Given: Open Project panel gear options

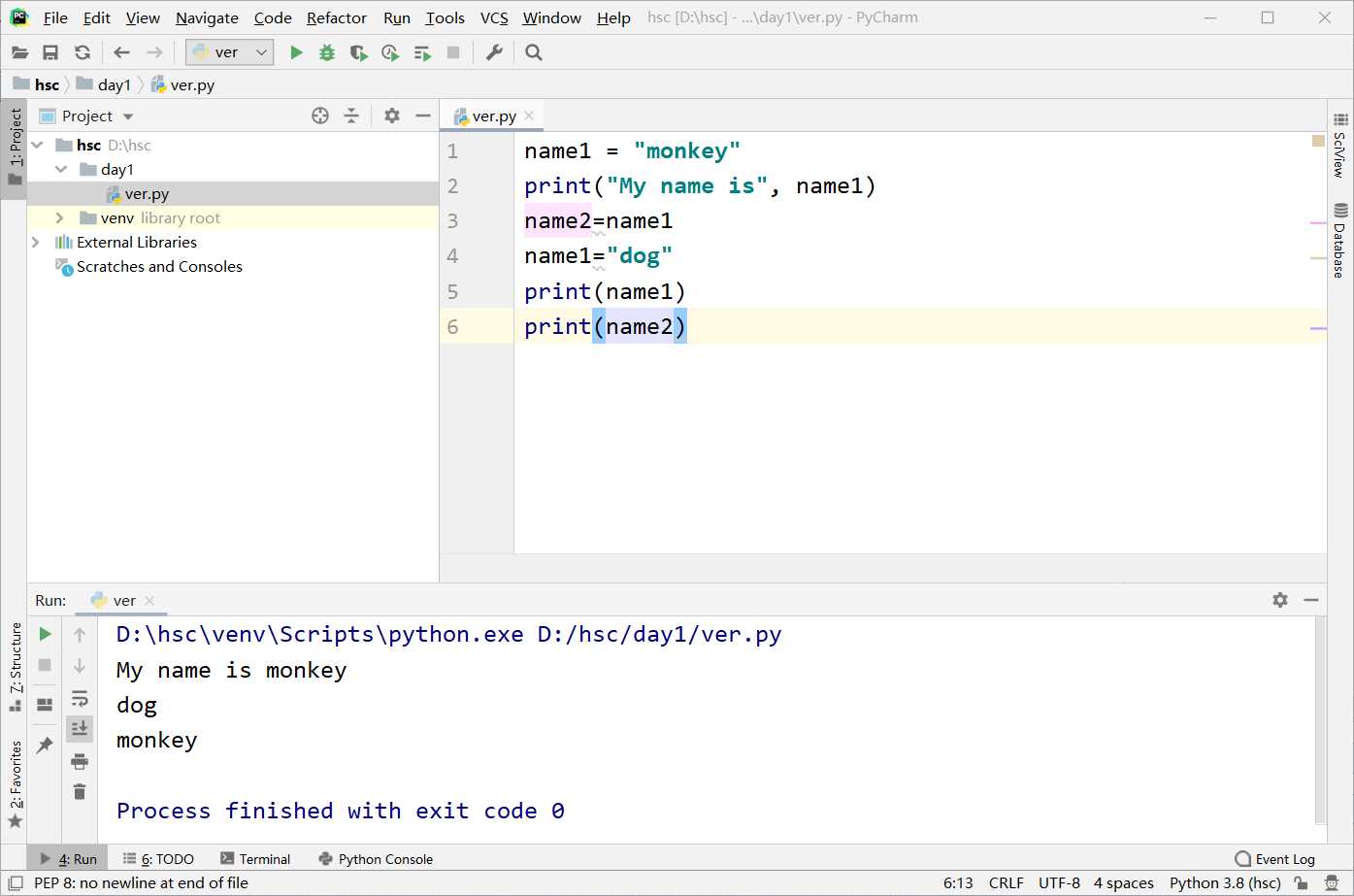Looking at the screenshot, I should 392,116.
